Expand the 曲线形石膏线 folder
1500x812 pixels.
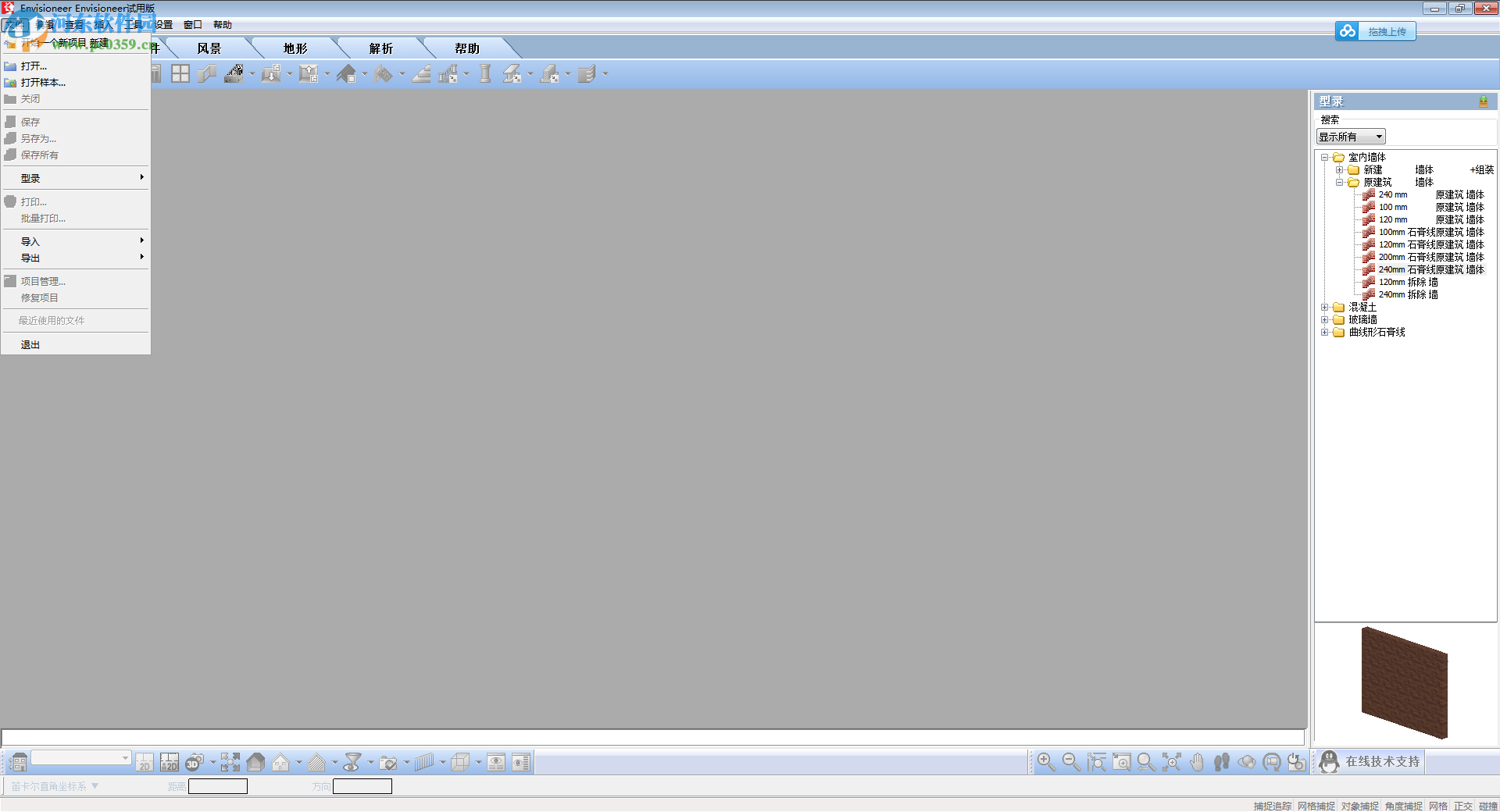(x=1325, y=333)
